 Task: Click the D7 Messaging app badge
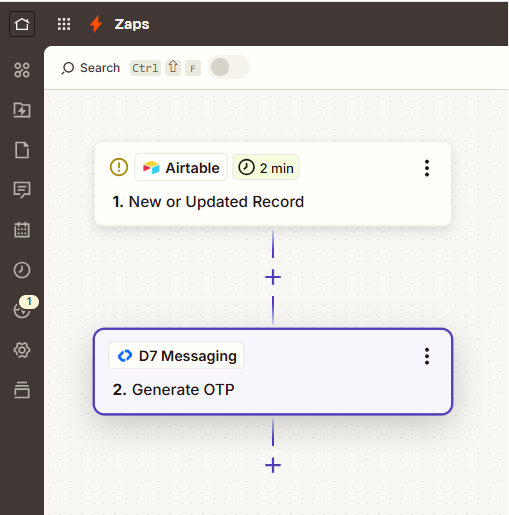click(x=176, y=355)
